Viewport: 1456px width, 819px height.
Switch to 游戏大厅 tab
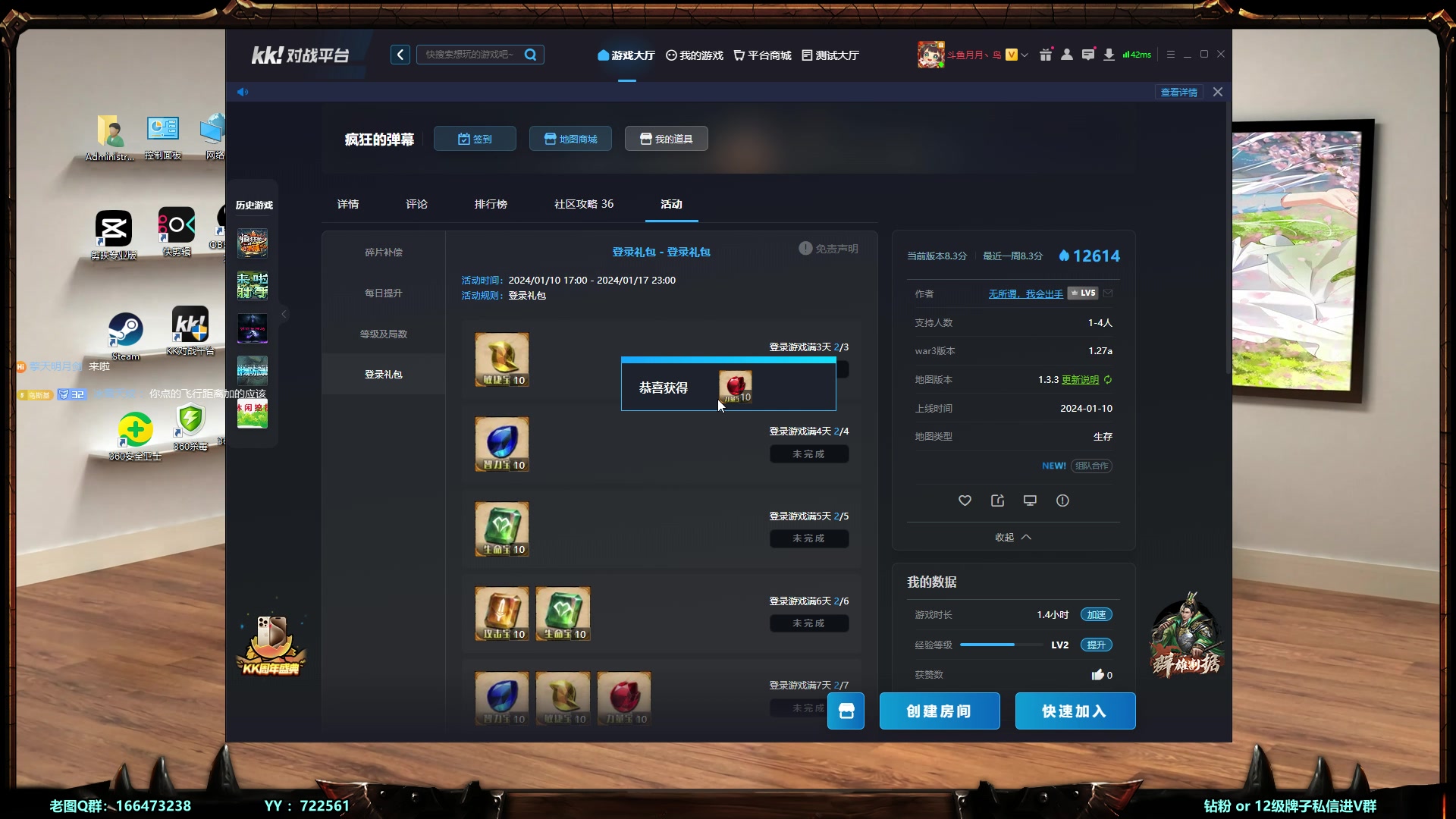coord(626,55)
